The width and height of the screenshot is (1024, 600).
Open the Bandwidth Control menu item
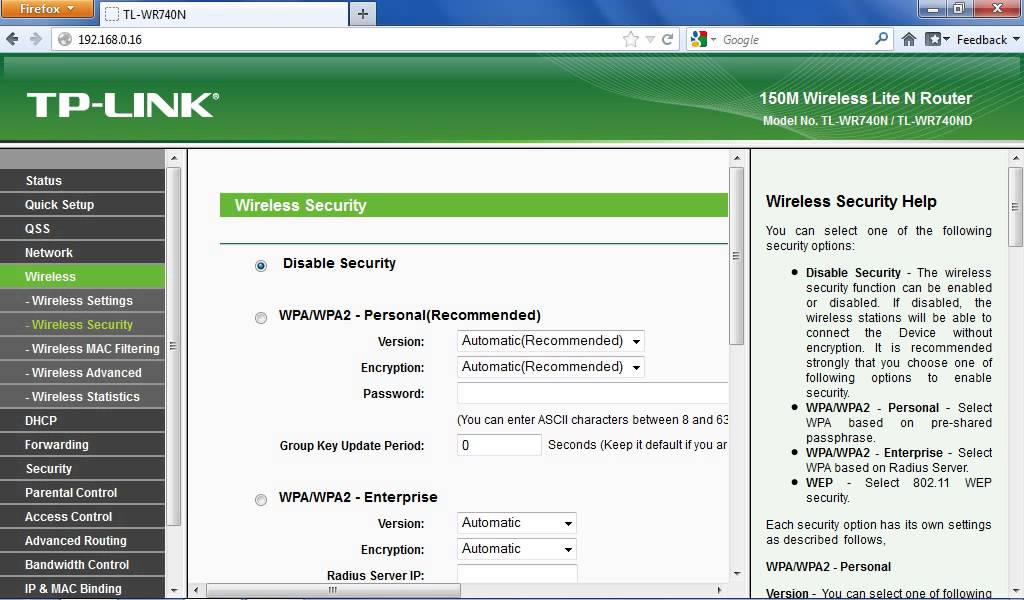click(x=82, y=565)
